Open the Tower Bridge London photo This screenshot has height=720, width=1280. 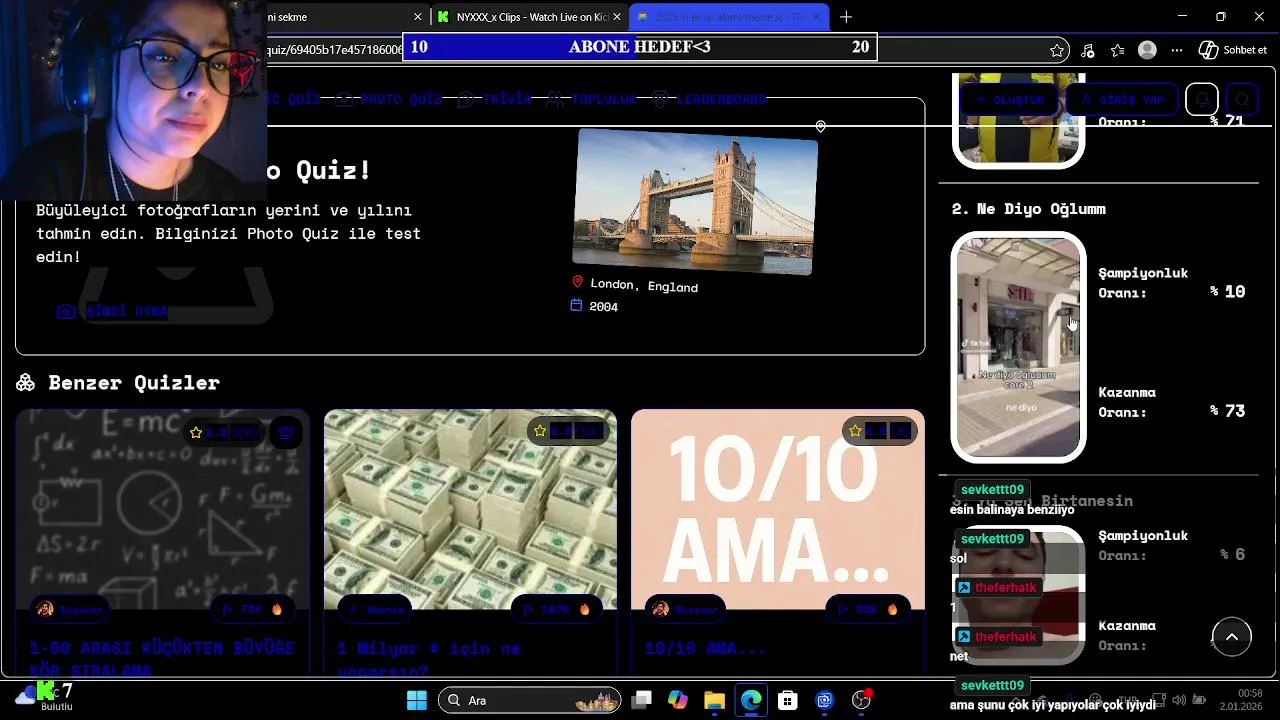coord(696,201)
